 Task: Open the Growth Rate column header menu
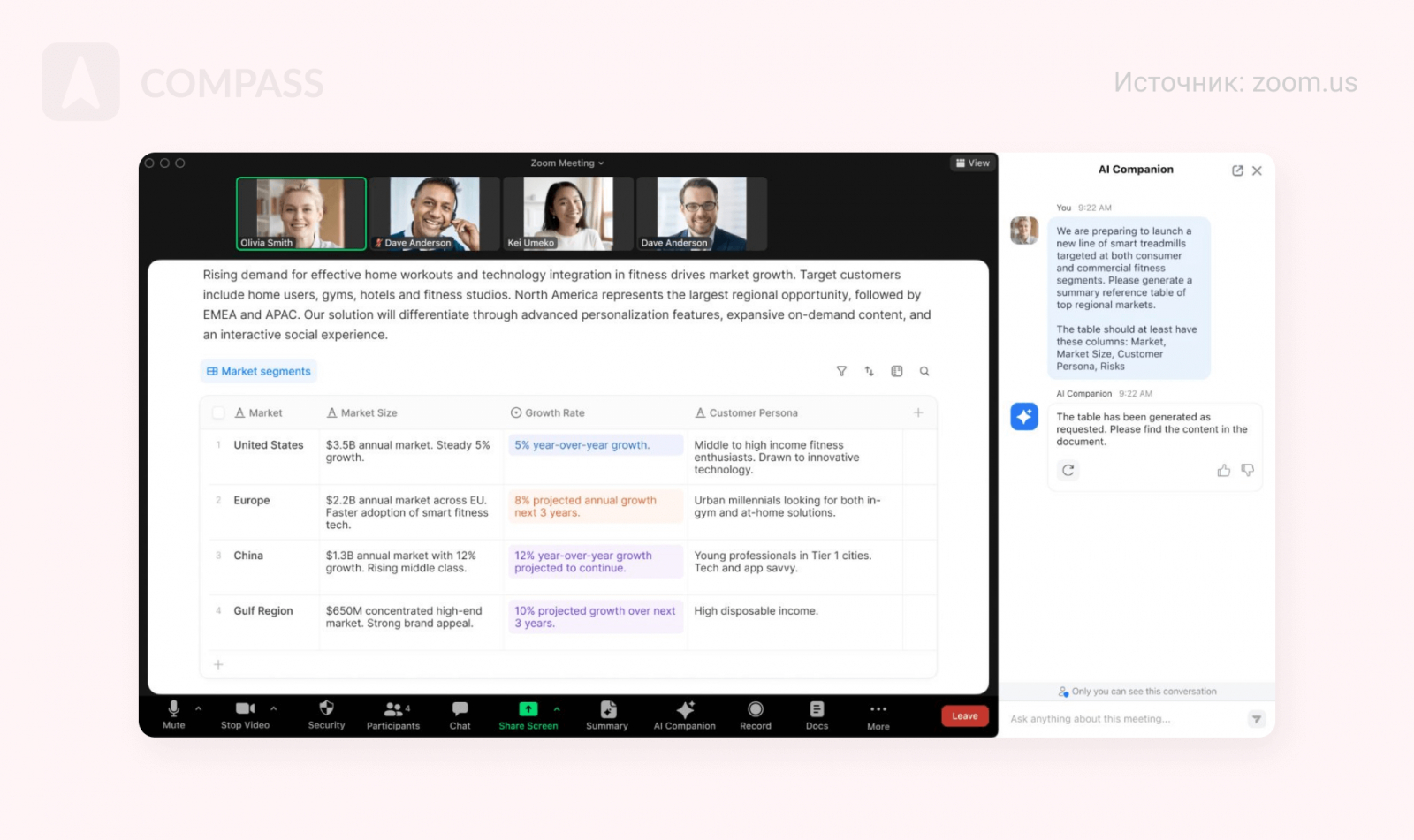pos(547,412)
